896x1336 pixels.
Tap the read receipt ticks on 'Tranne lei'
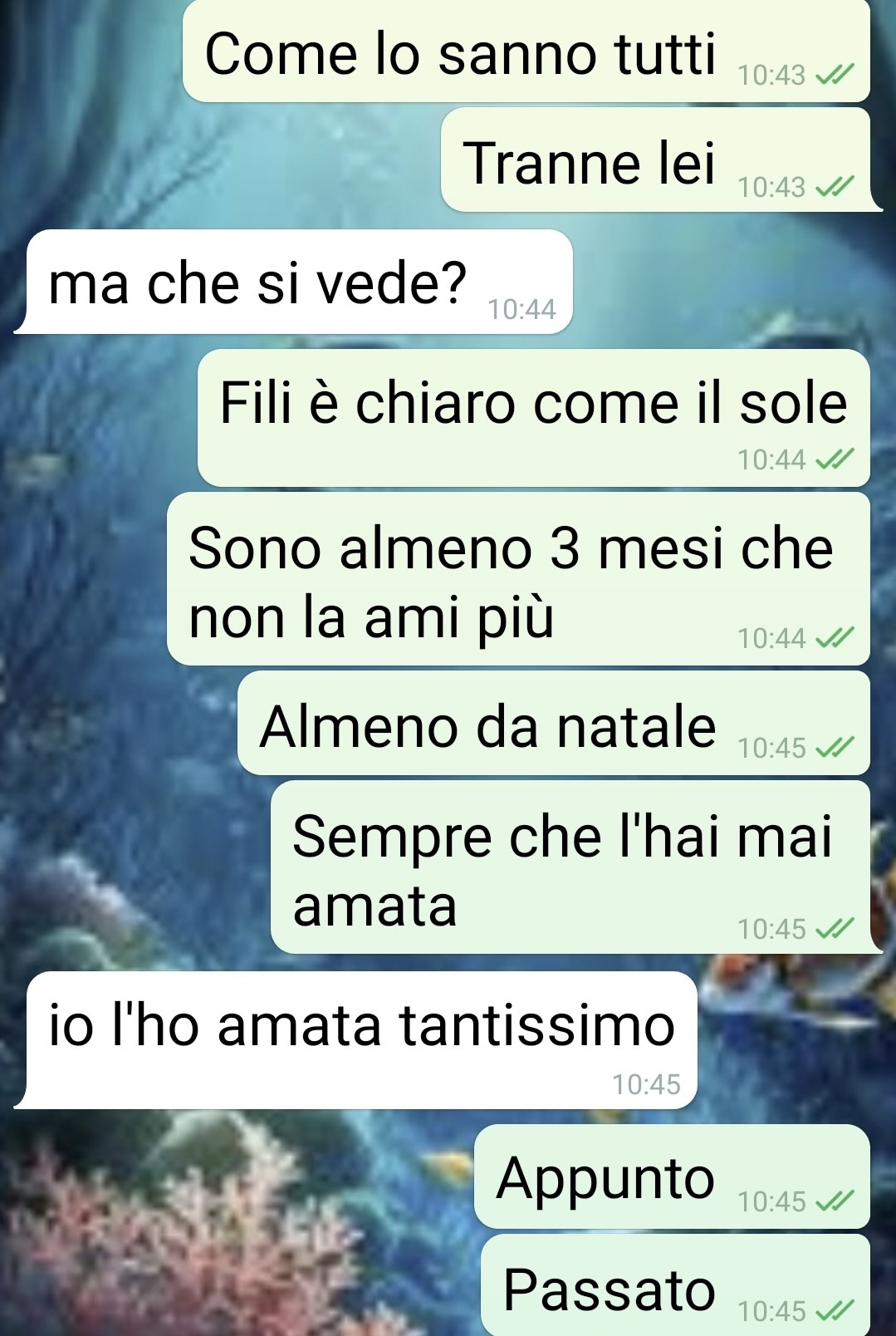click(834, 187)
